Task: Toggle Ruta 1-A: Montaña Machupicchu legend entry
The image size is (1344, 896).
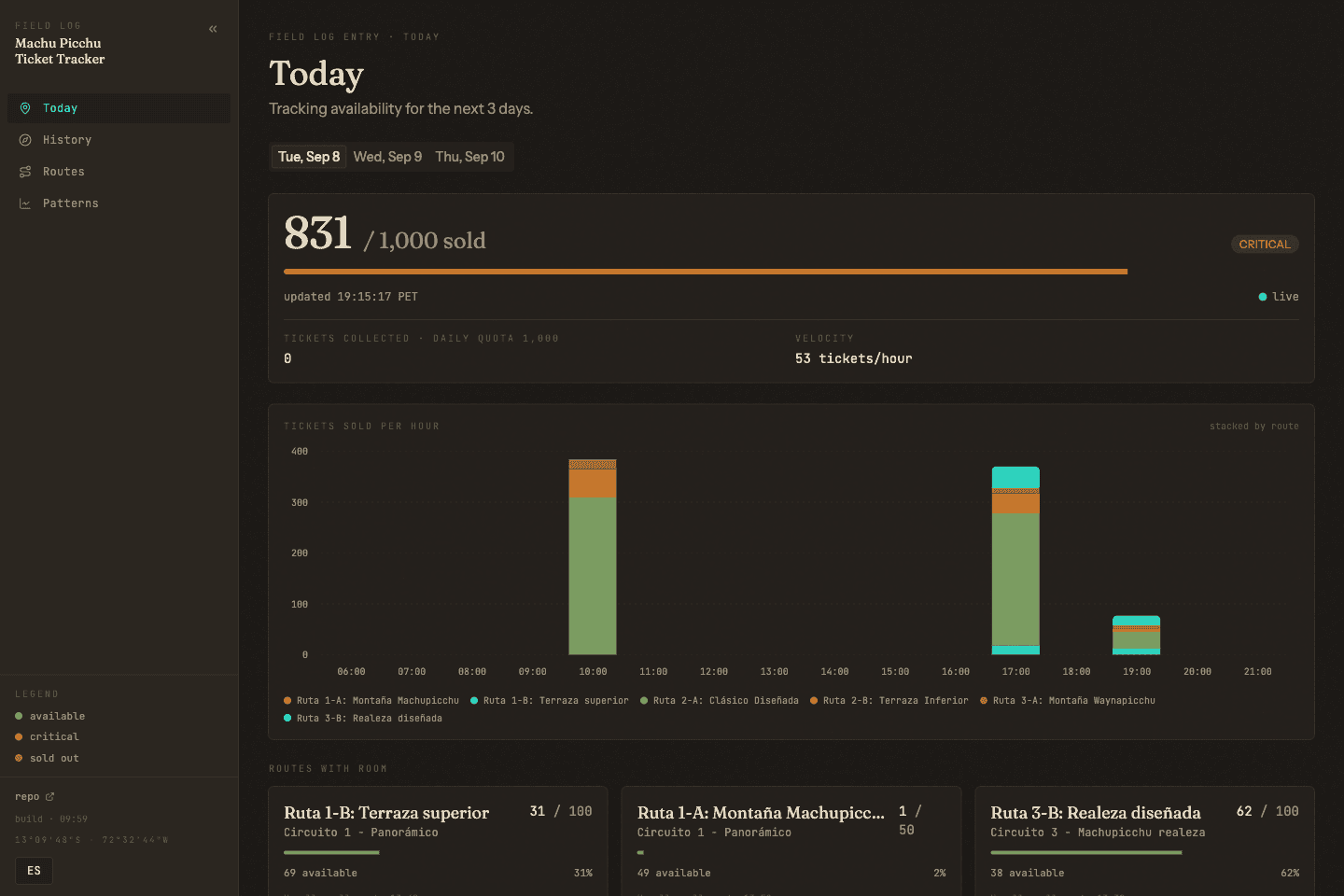Action: tap(371, 700)
